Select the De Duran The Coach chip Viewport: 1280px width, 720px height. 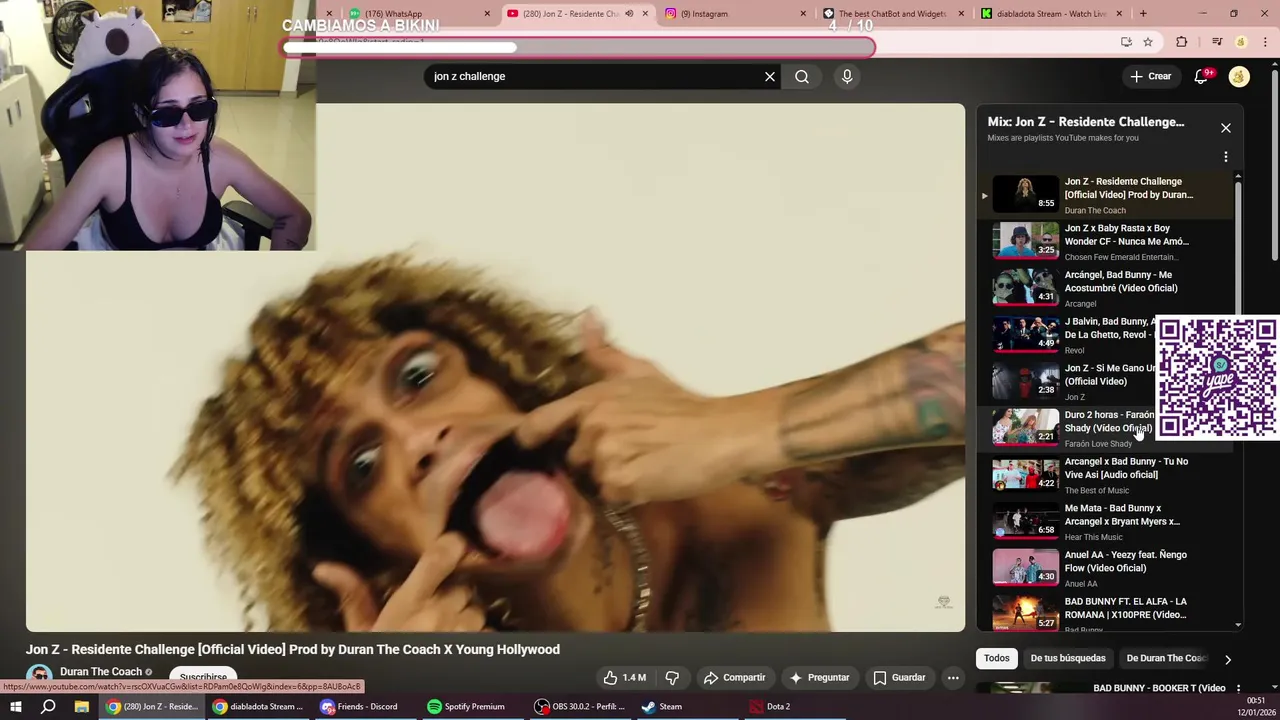(1165, 658)
